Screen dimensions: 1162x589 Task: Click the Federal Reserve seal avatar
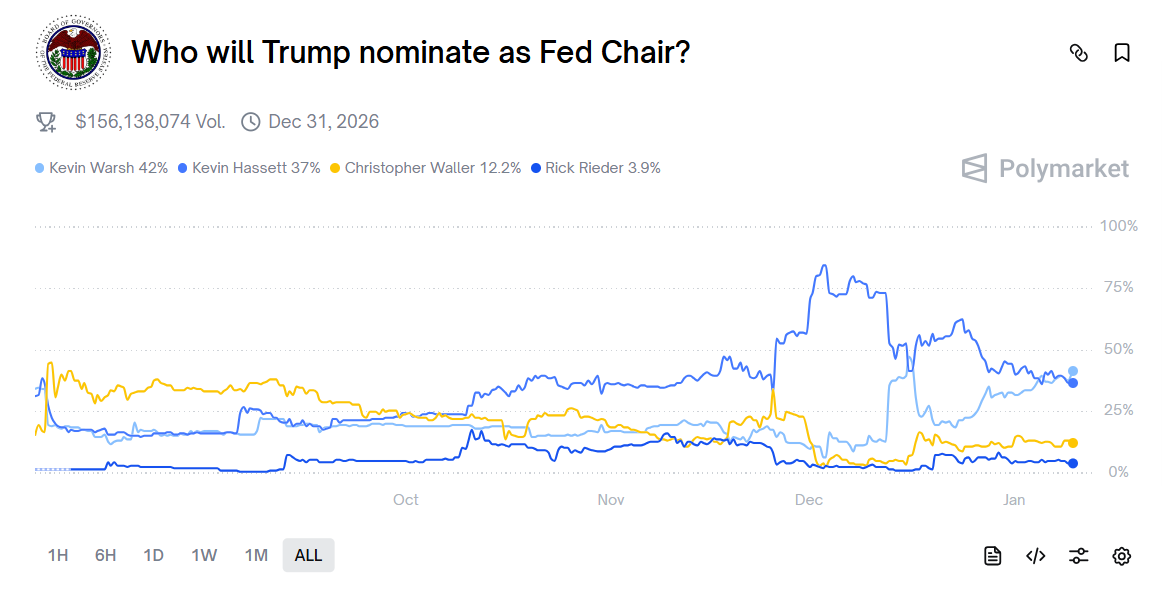(x=70, y=52)
